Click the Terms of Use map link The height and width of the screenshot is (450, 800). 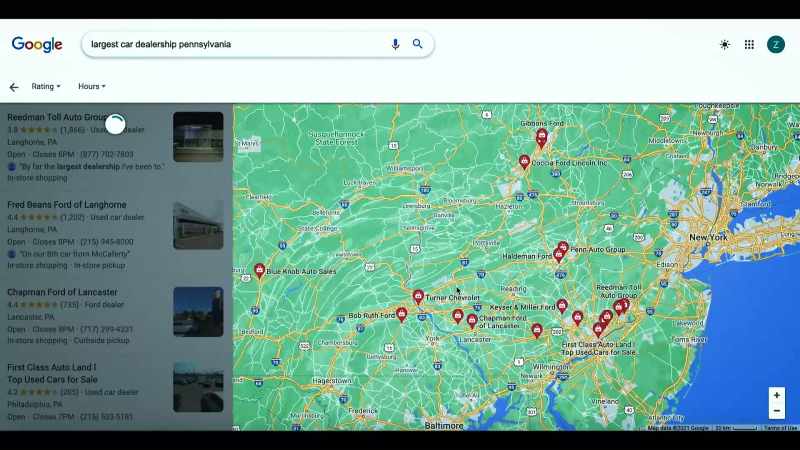[x=780, y=428]
